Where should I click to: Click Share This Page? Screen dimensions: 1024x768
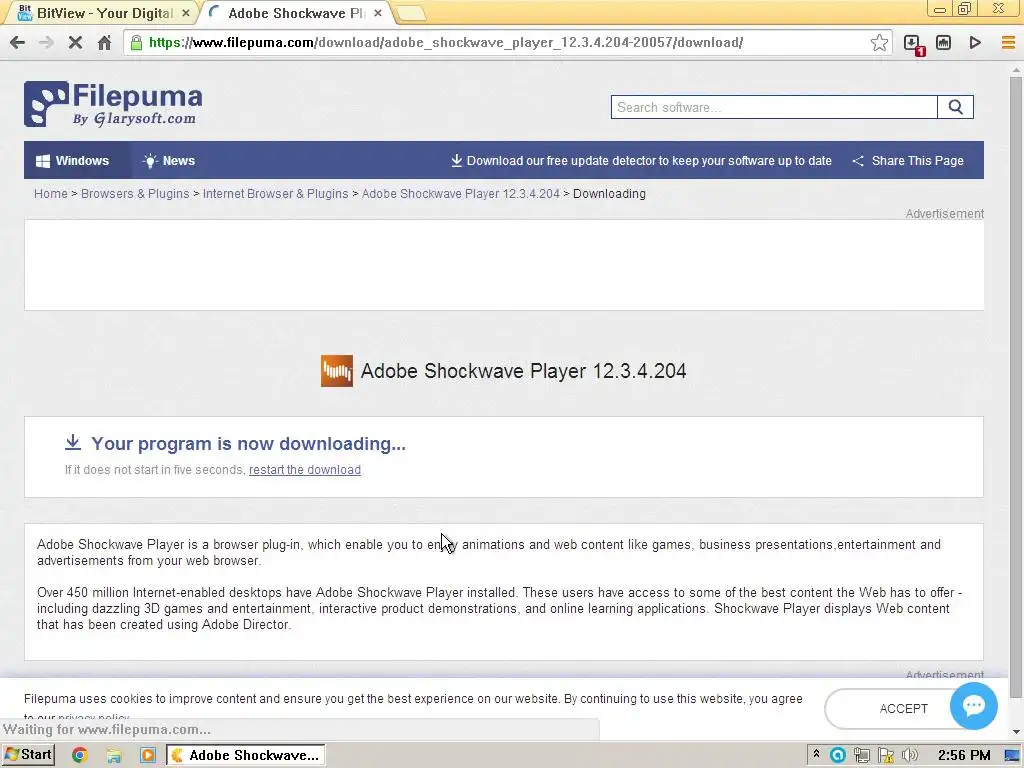click(908, 161)
